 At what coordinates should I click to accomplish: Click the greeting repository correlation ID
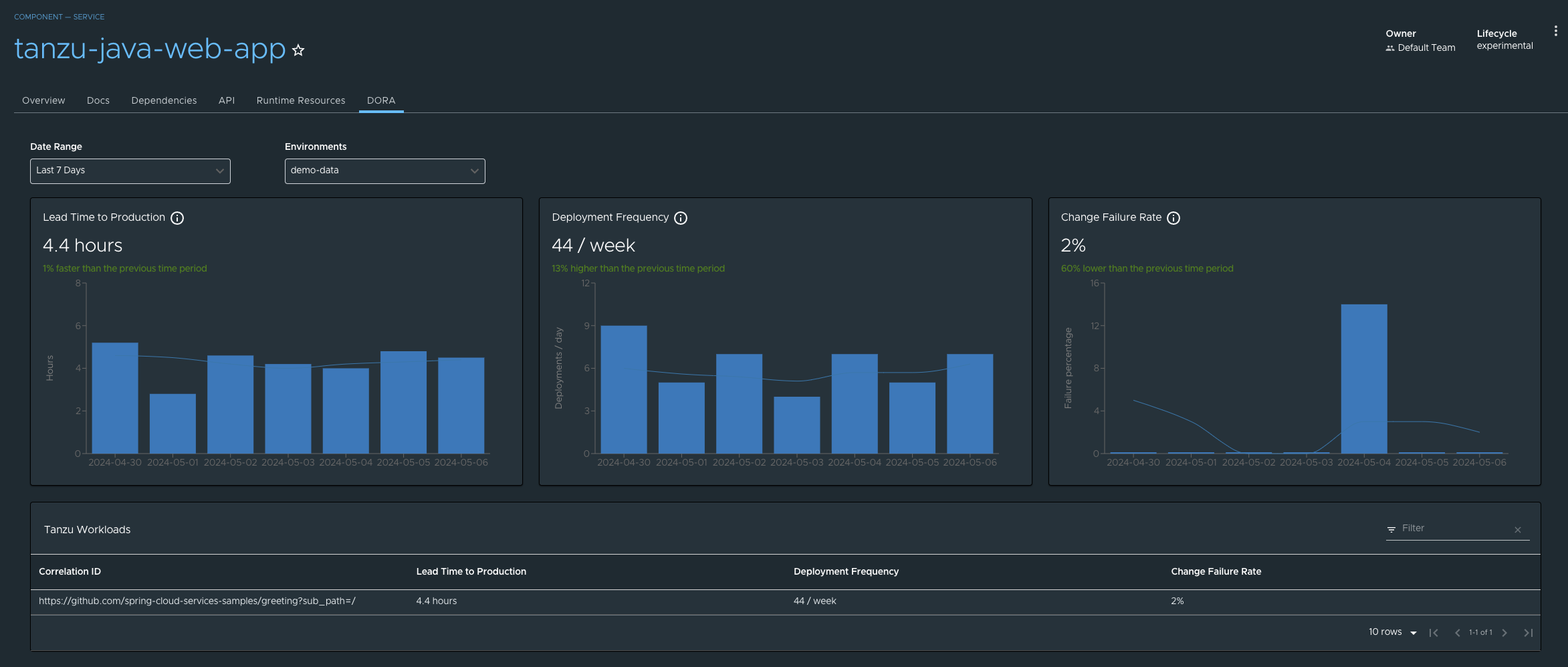[197, 601]
